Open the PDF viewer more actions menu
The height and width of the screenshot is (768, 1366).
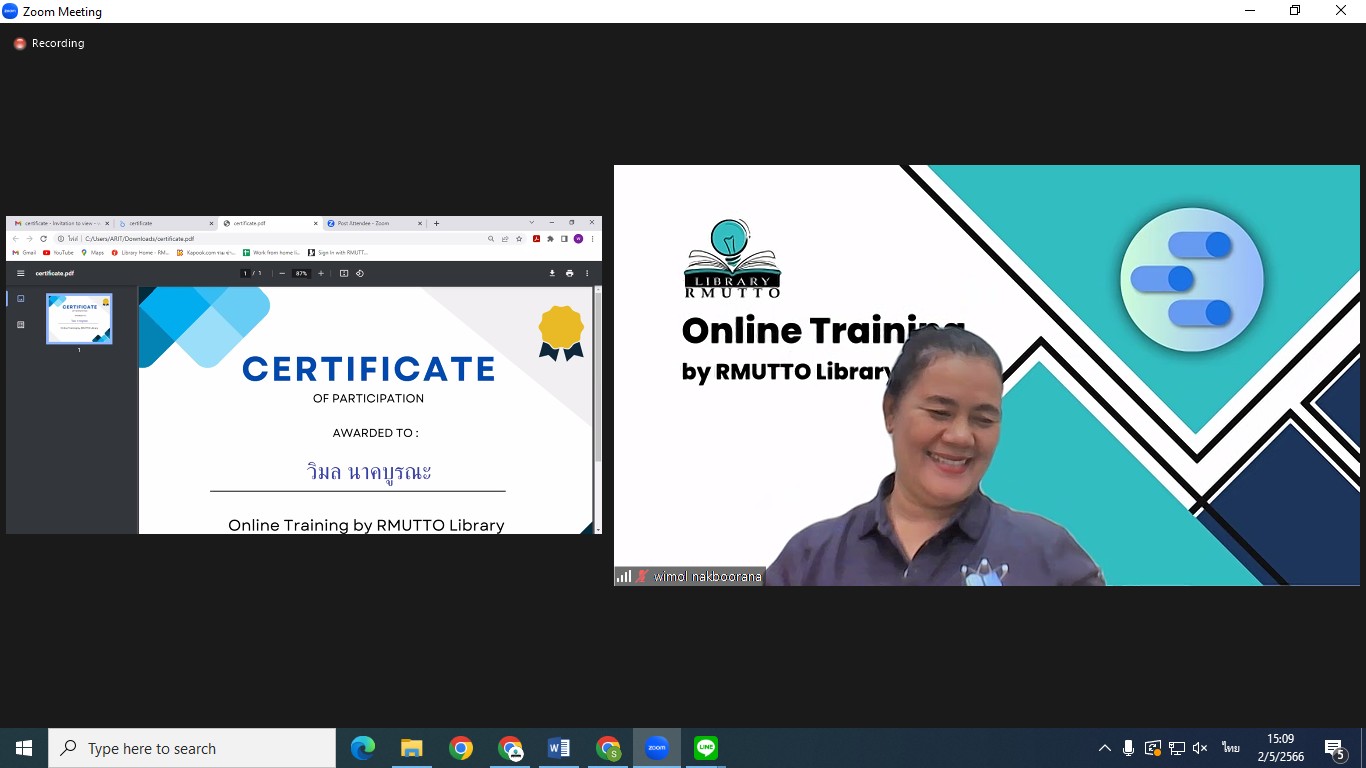(x=587, y=273)
